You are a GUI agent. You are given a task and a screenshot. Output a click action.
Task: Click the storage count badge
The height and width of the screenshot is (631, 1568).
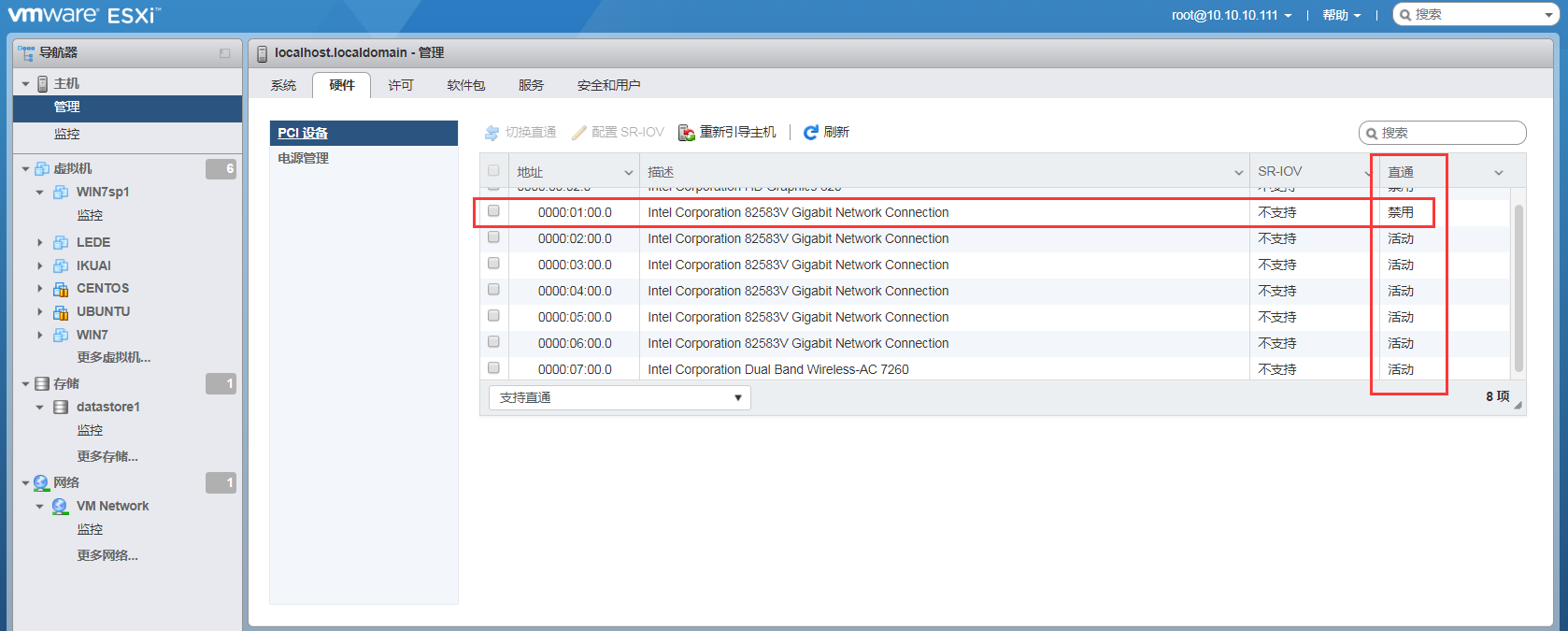[x=221, y=384]
